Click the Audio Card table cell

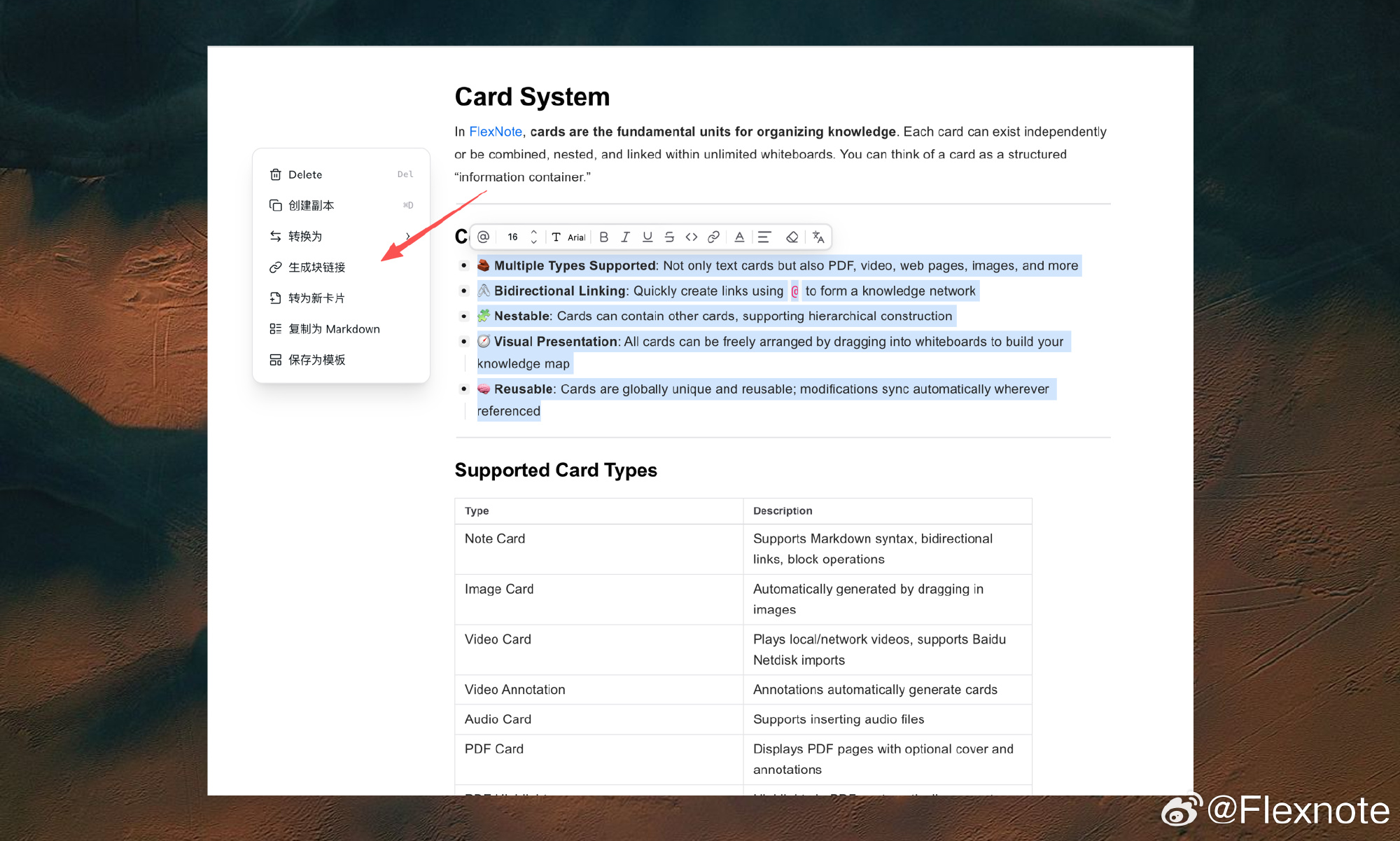[598, 719]
